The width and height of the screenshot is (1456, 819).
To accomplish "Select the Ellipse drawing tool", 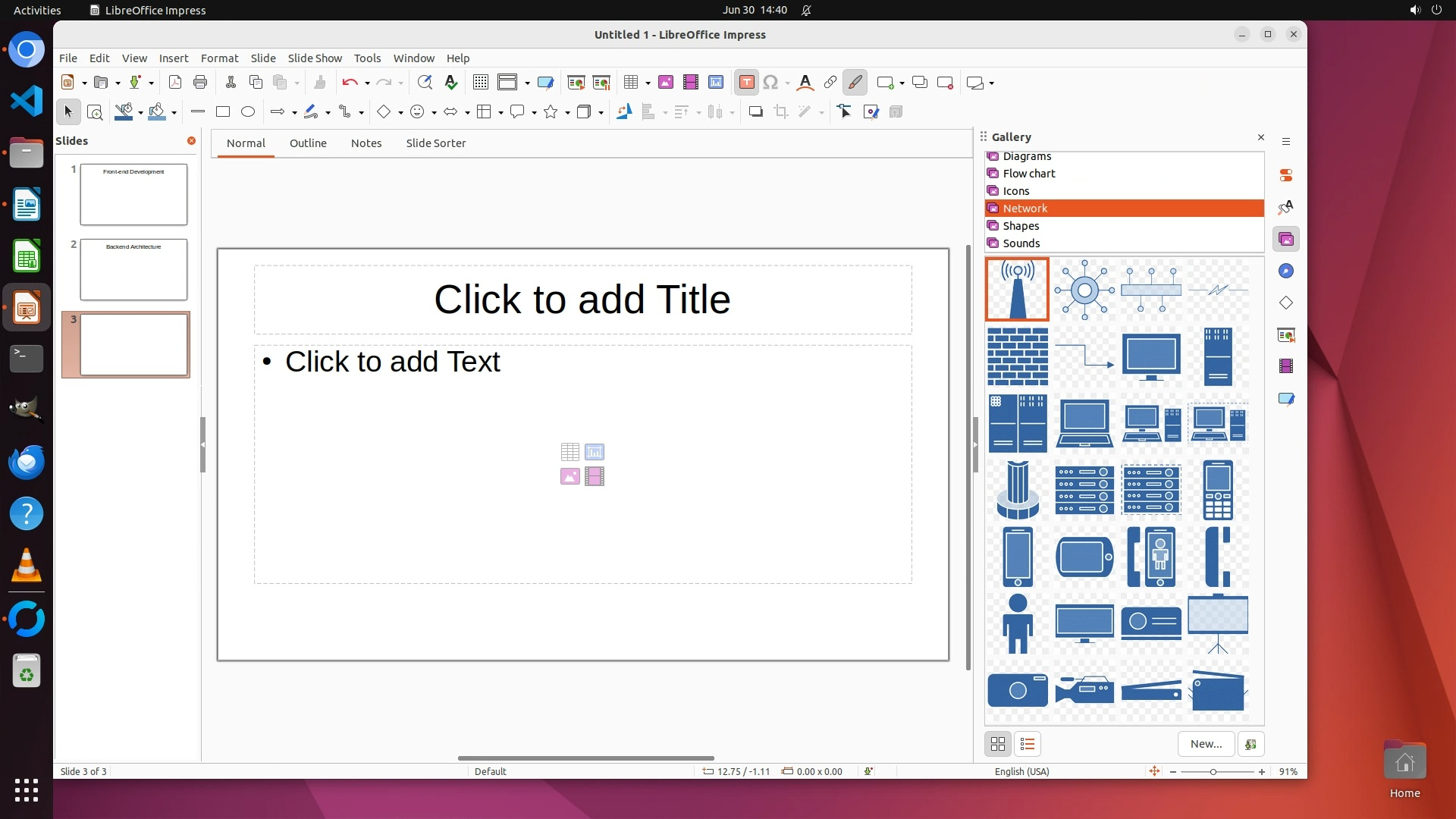I will click(x=247, y=112).
